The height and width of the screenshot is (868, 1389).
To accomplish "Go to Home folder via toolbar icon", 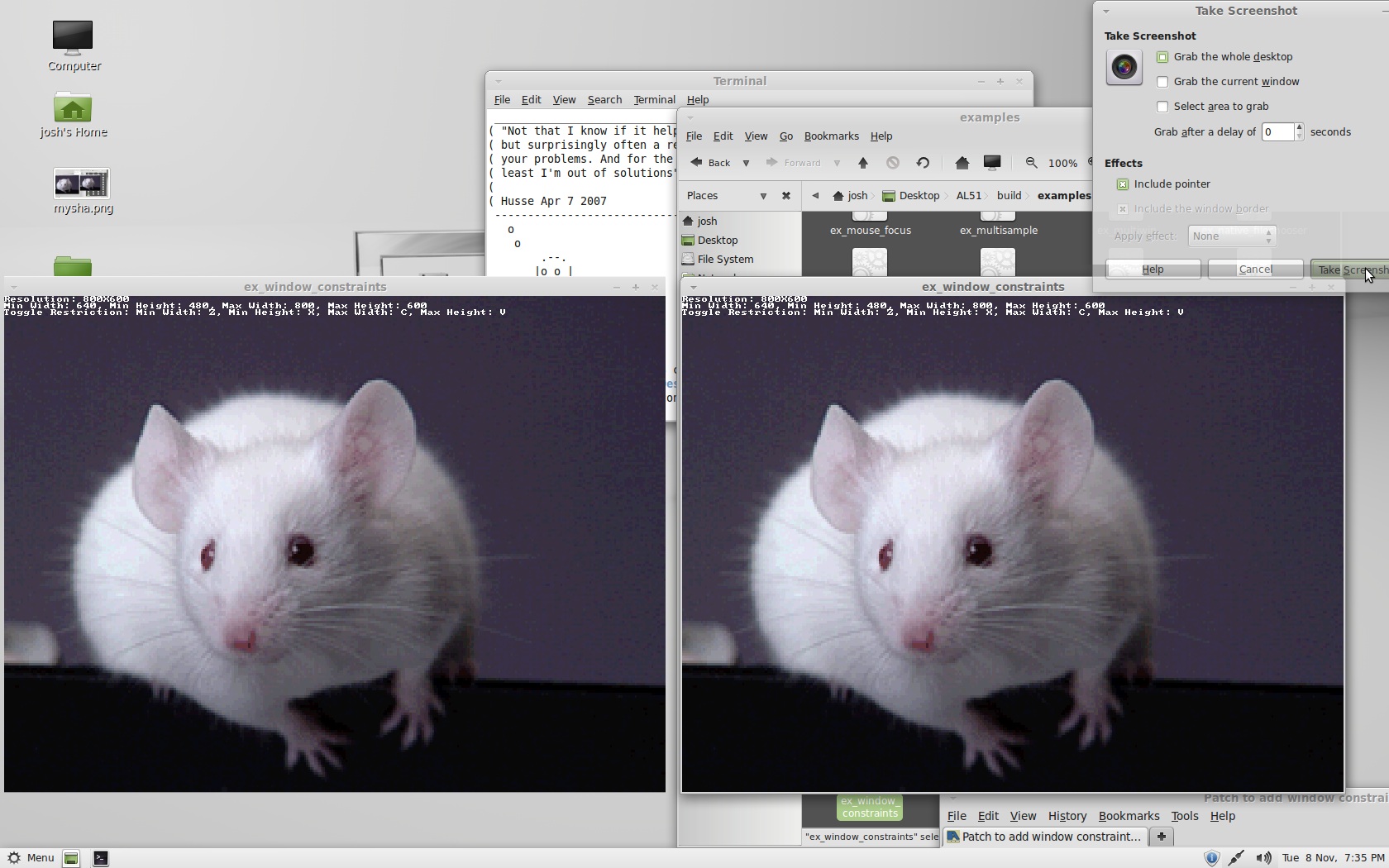I will [x=962, y=163].
